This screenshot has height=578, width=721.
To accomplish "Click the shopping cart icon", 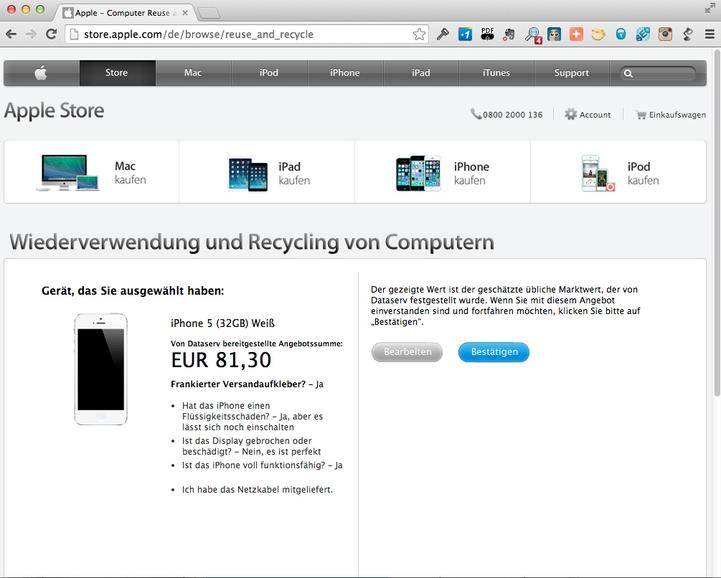I will [641, 114].
